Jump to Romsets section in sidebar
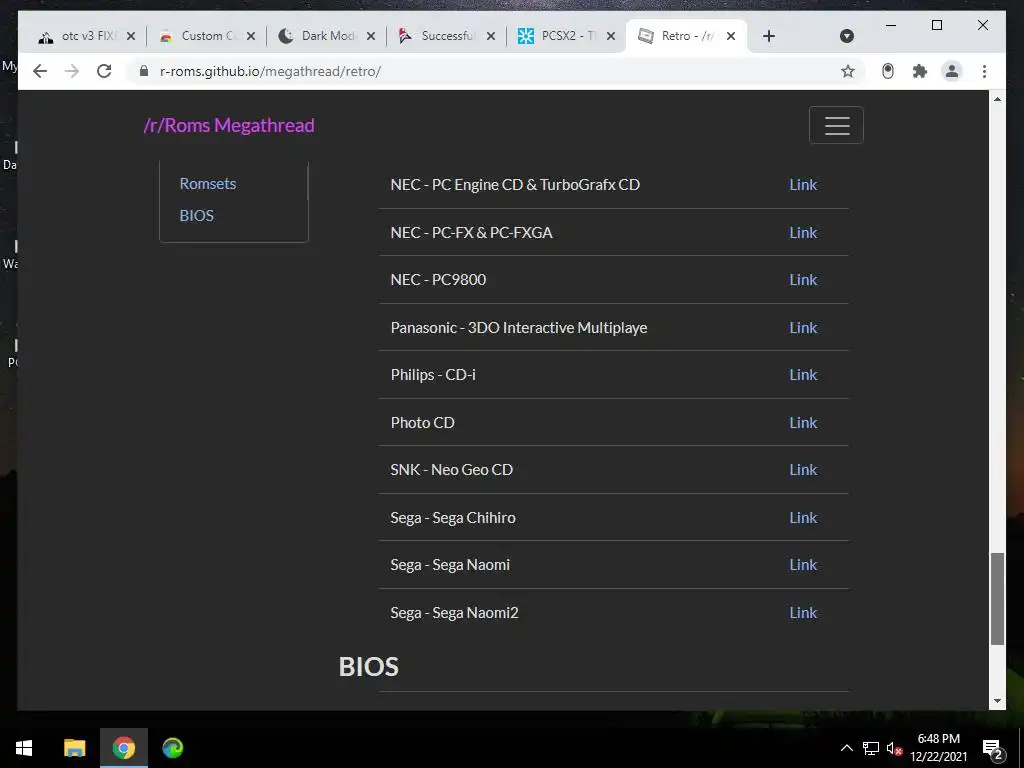The width and height of the screenshot is (1024, 768). click(208, 184)
